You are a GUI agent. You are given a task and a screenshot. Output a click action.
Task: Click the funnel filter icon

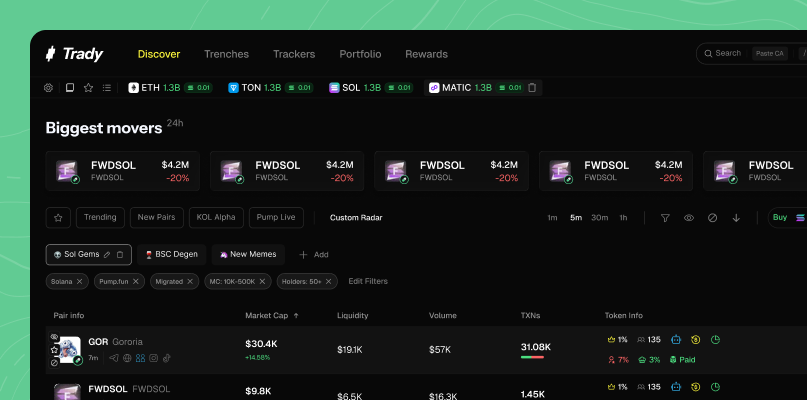665,218
